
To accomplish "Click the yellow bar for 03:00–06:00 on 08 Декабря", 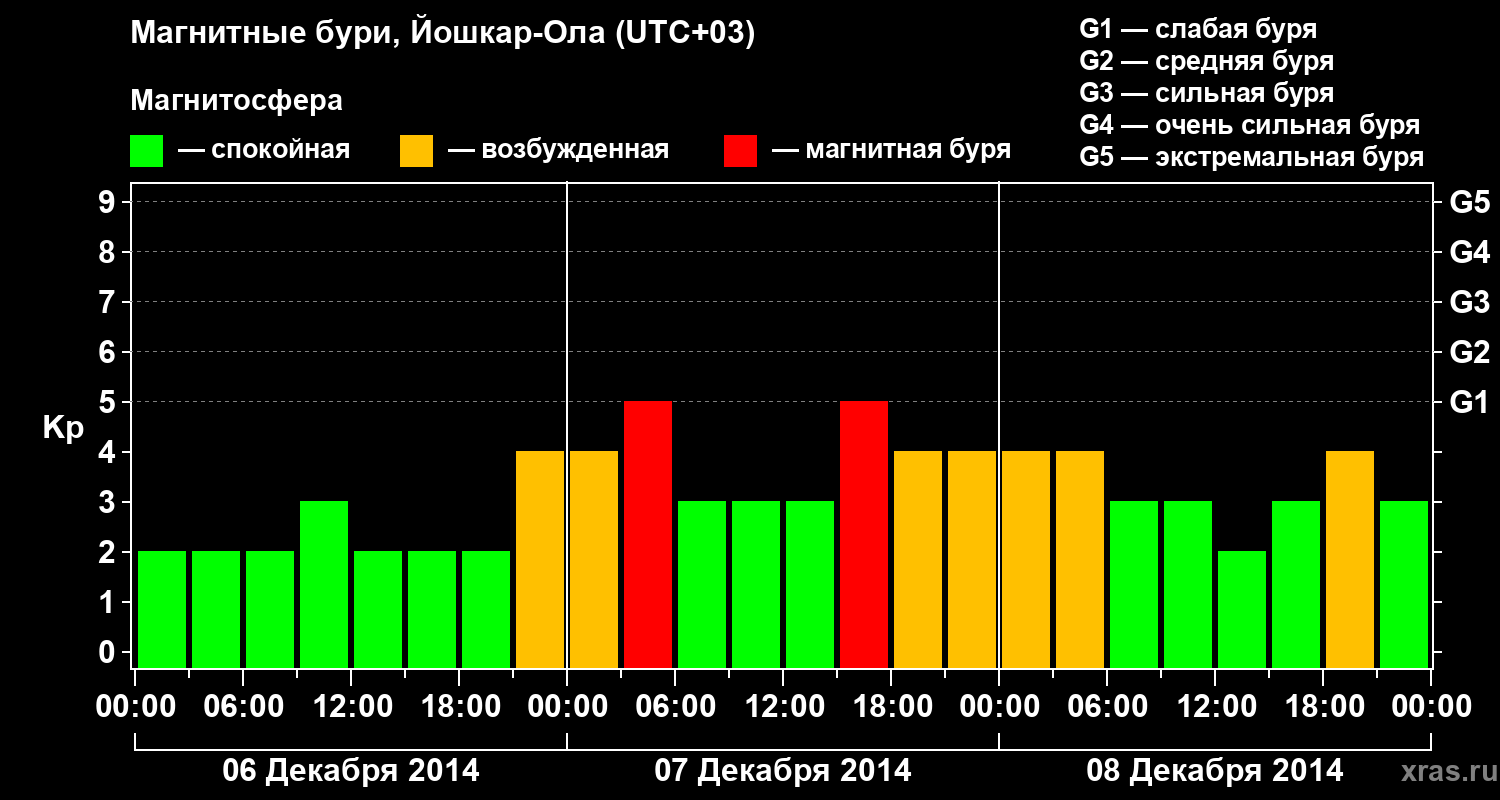I will (x=1080, y=560).
